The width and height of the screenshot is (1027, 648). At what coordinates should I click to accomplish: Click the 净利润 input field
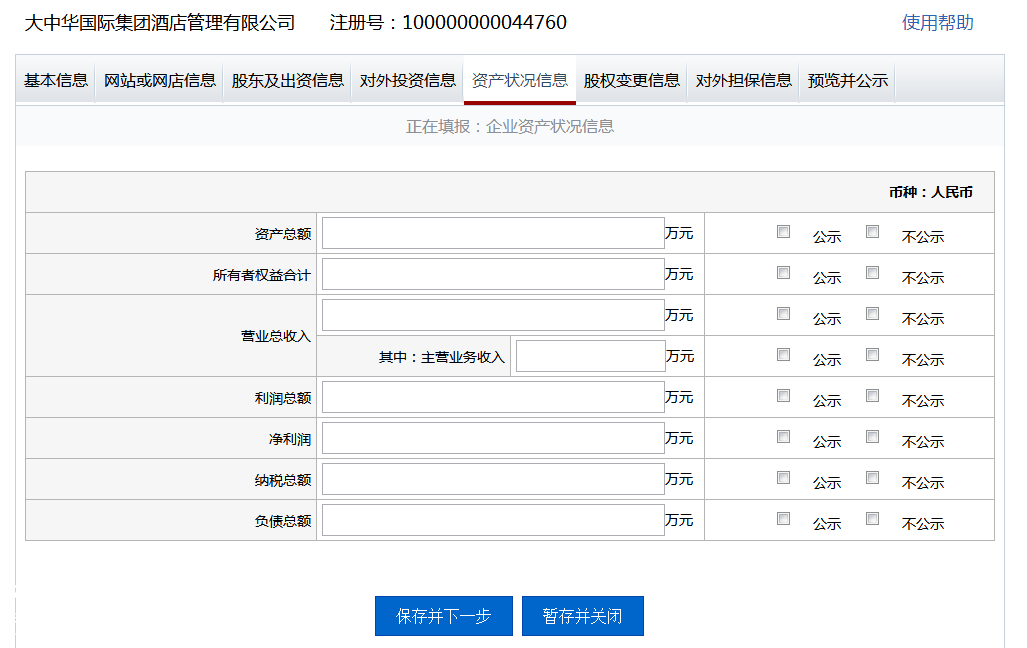[x=492, y=437]
